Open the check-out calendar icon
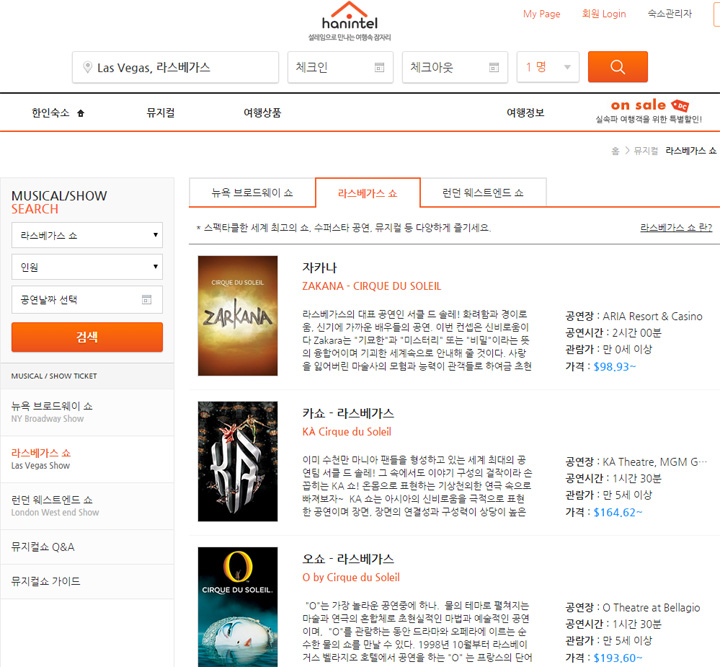Viewport: 720px width, 667px height. (x=494, y=67)
